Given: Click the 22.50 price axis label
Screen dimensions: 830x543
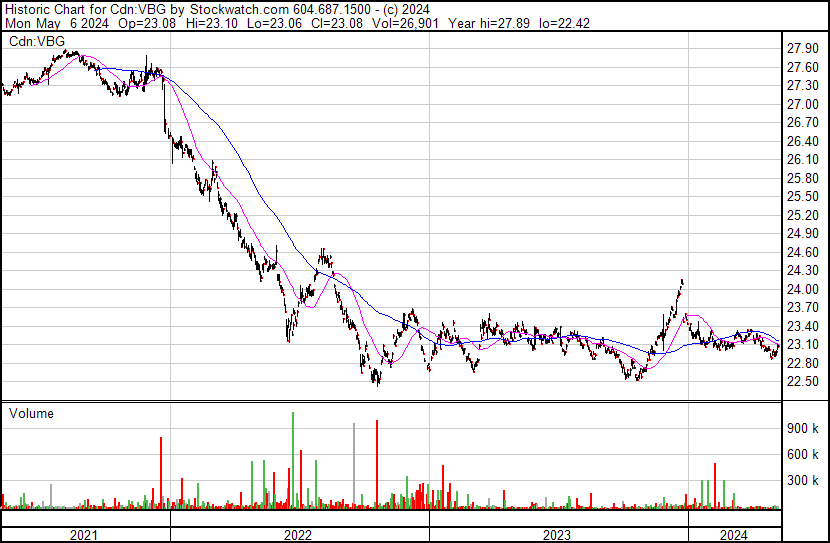Looking at the screenshot, I should (802, 382).
